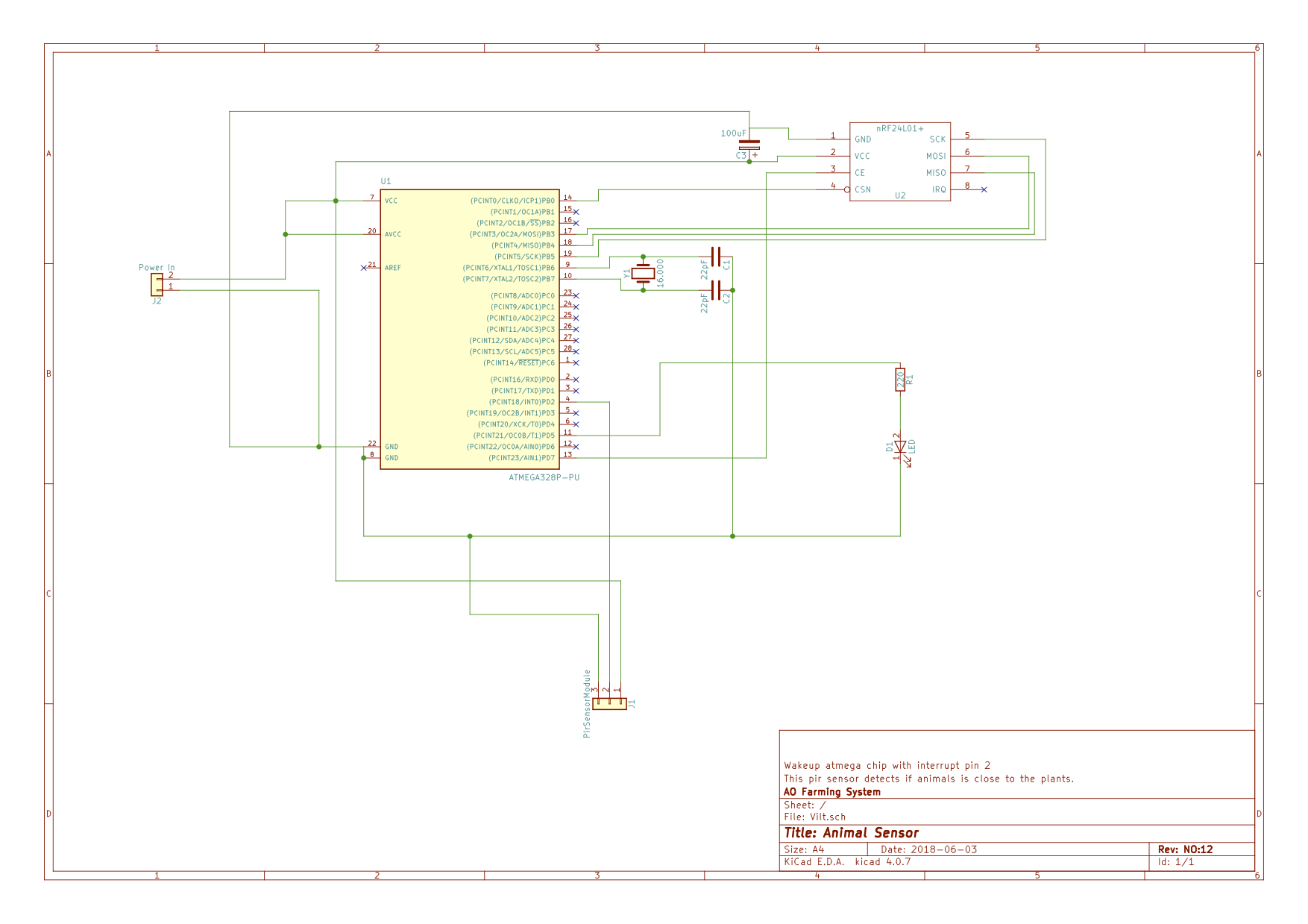This screenshot has width=1308, height=924.
Task: Click the (PCINT18/INT0)PD2 pin label
Action: [522, 402]
